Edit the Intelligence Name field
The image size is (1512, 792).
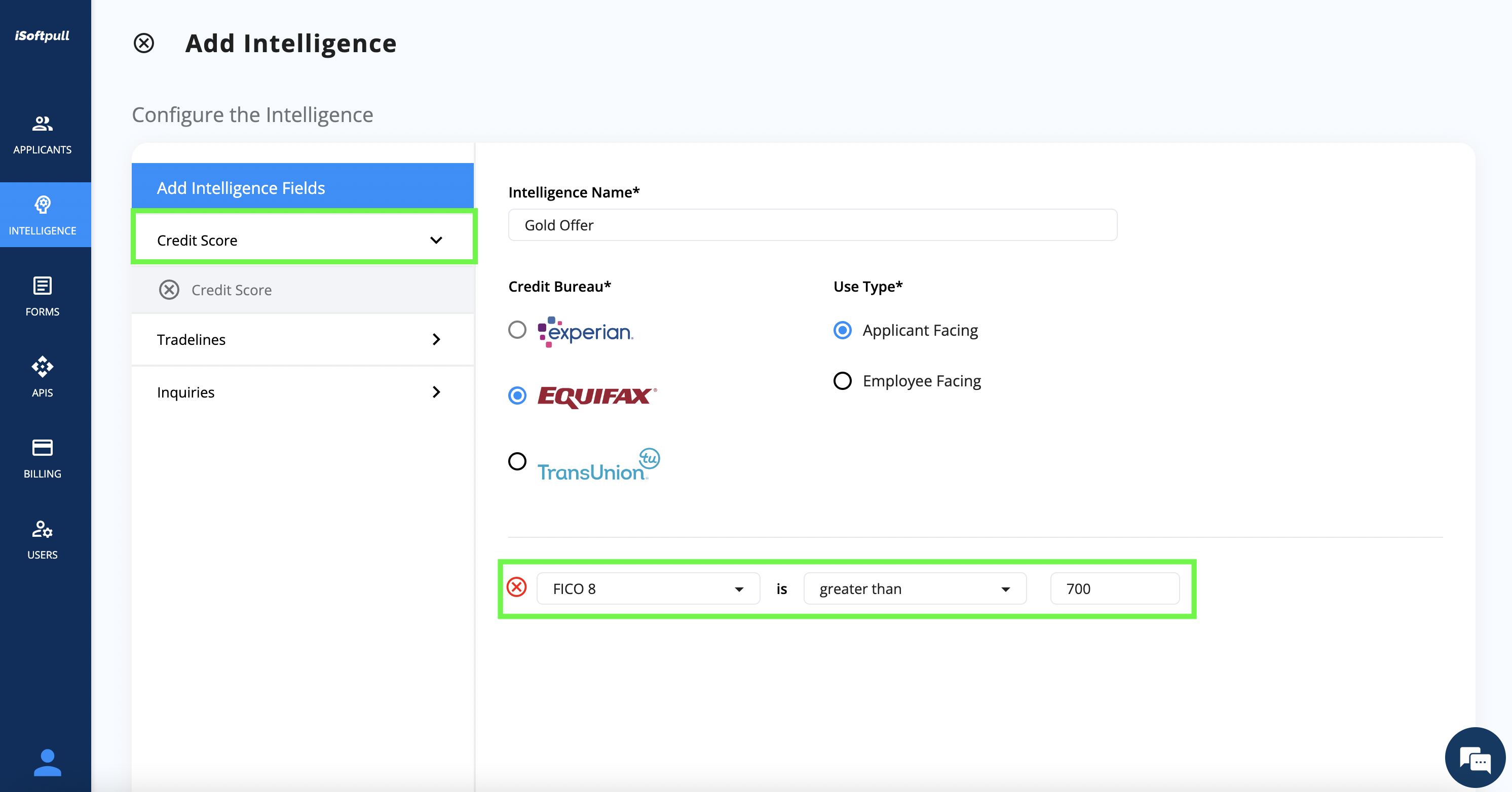click(x=812, y=225)
